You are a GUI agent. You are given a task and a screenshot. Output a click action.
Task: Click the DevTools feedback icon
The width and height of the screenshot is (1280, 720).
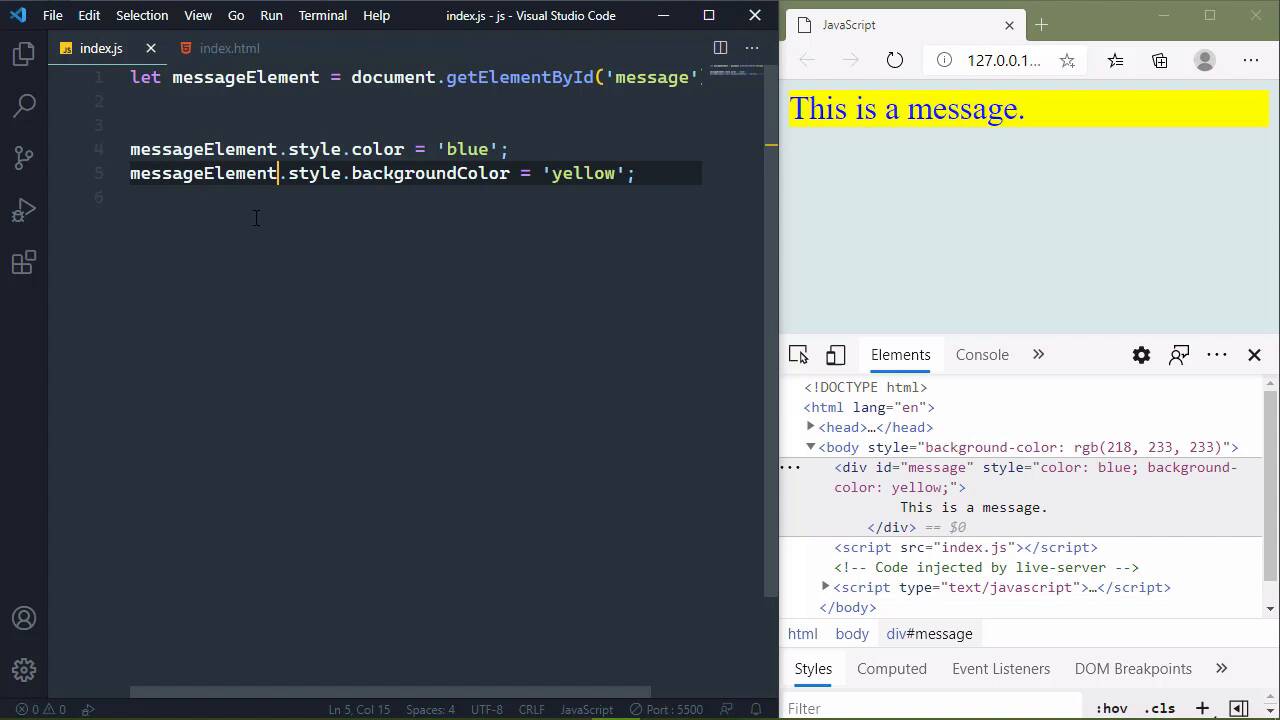tap(1179, 355)
